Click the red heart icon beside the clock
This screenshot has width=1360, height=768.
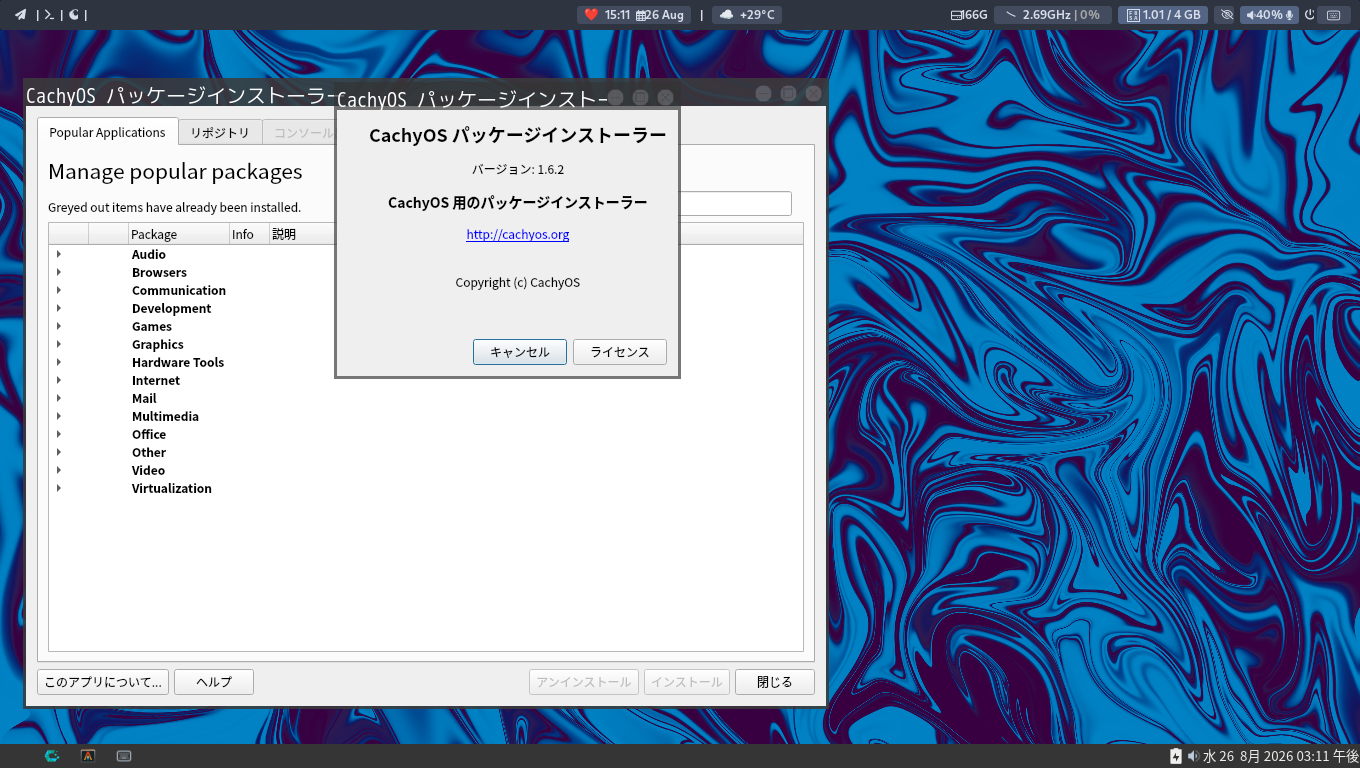[x=591, y=15]
